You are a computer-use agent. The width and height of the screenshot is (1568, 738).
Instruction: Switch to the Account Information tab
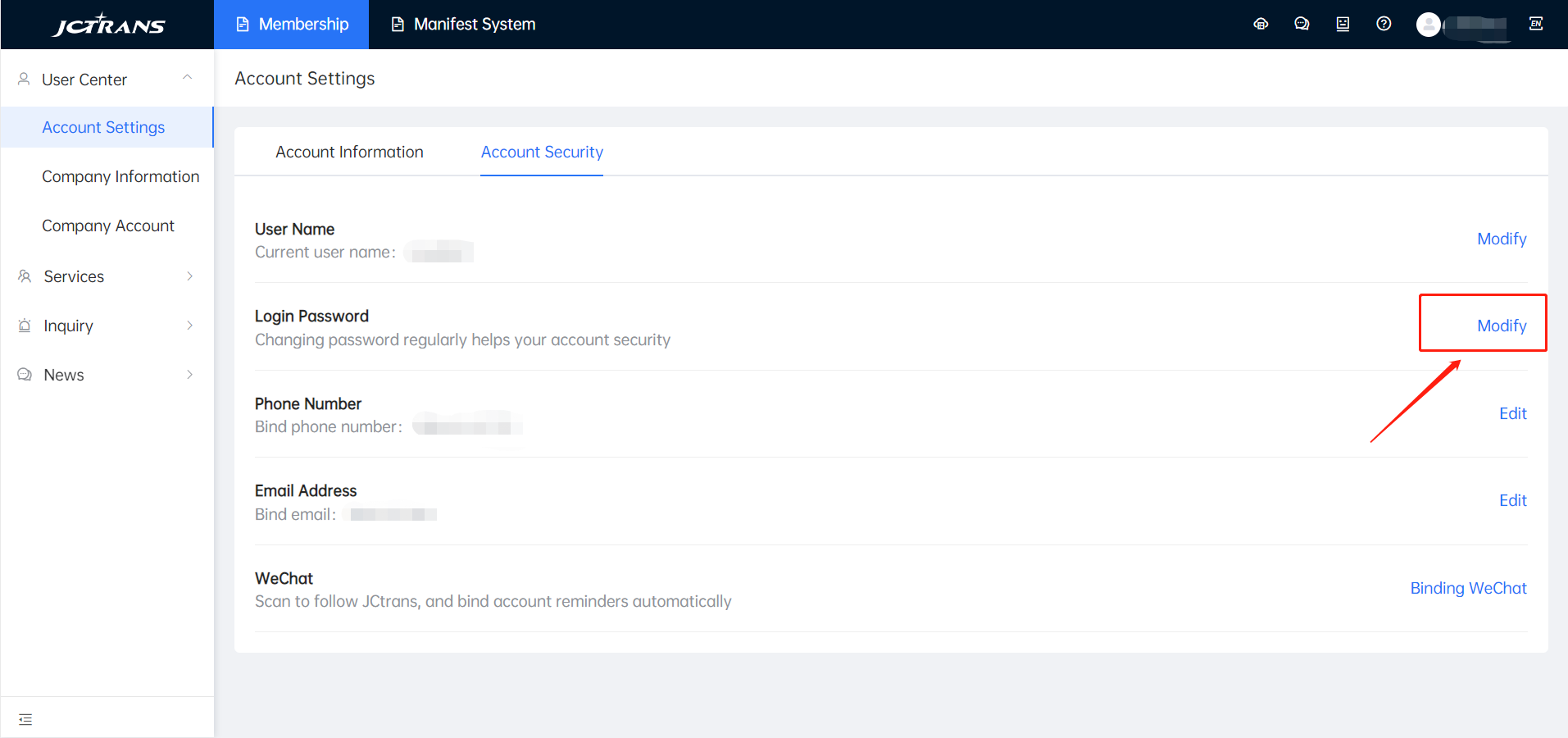[x=349, y=152]
